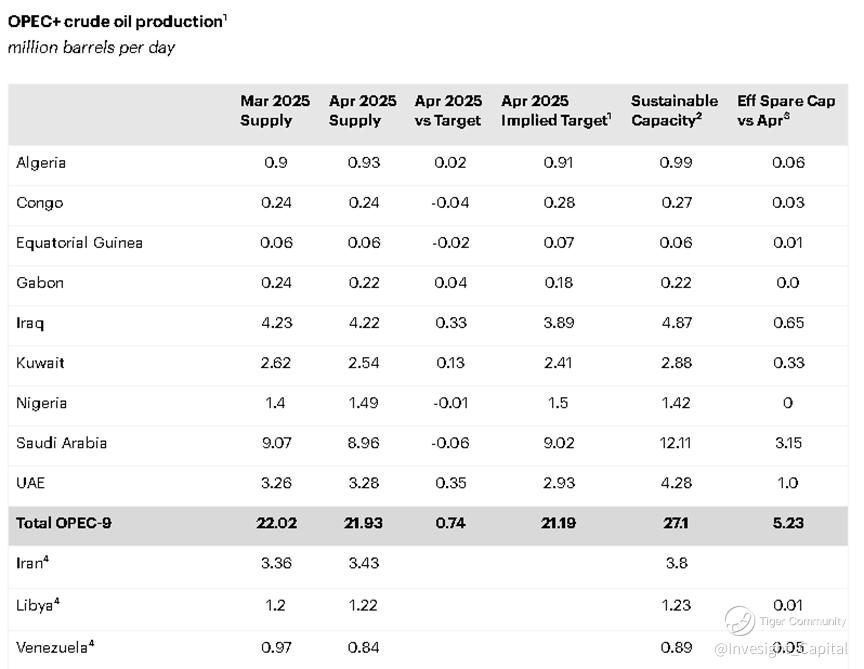Click the Eff Spare Cap vs Apr header

click(786, 110)
